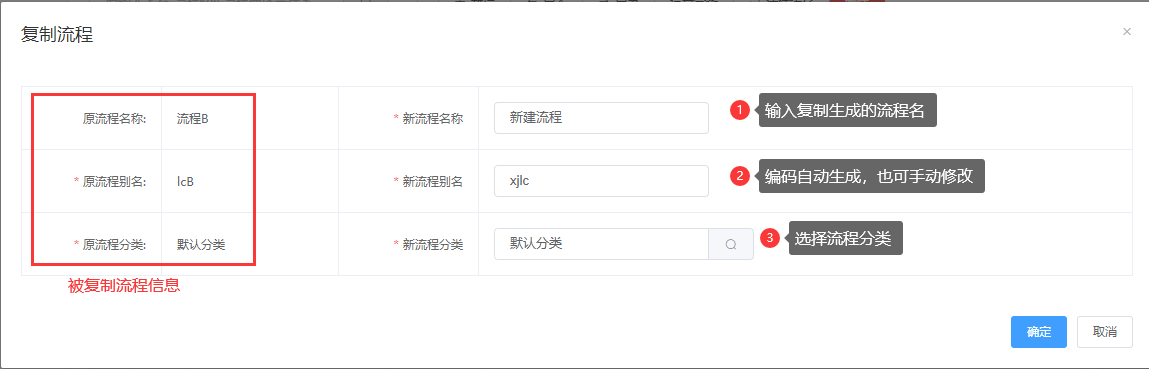
Task: Click the 输入复制生成的流程名 tooltip
Action: 848,111
